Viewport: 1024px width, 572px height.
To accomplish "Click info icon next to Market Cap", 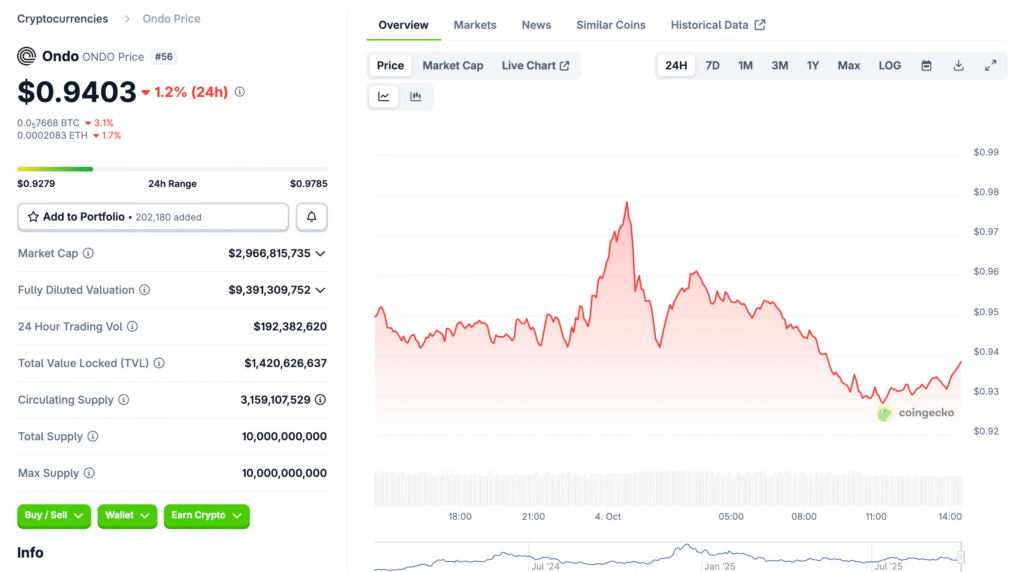I will 88,254.
